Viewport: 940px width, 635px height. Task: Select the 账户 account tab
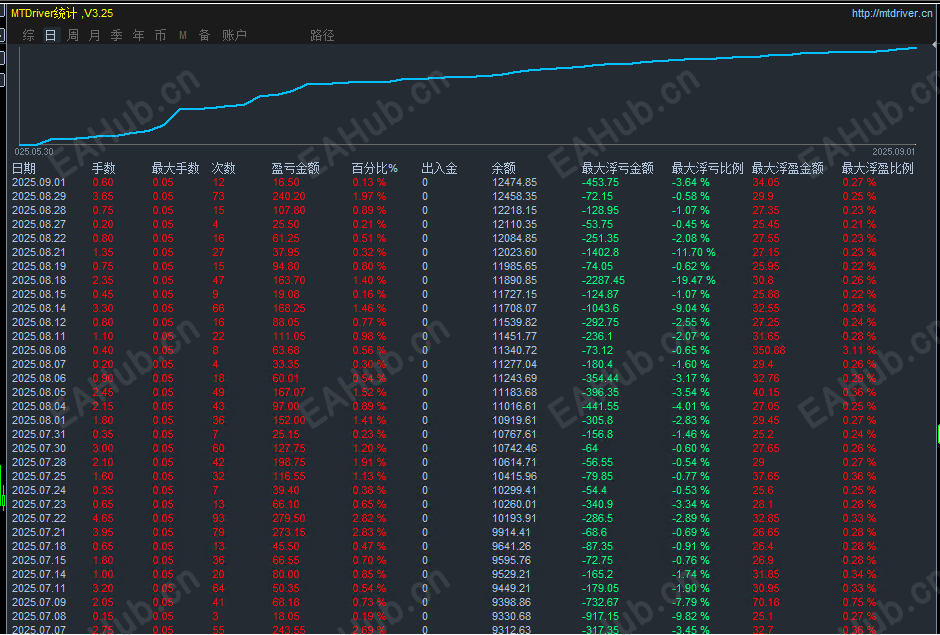234,35
